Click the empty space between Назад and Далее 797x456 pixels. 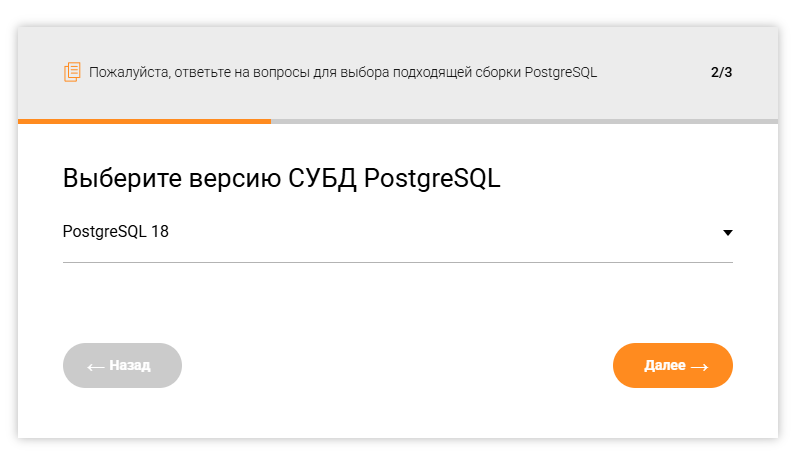pyautogui.click(x=397, y=365)
